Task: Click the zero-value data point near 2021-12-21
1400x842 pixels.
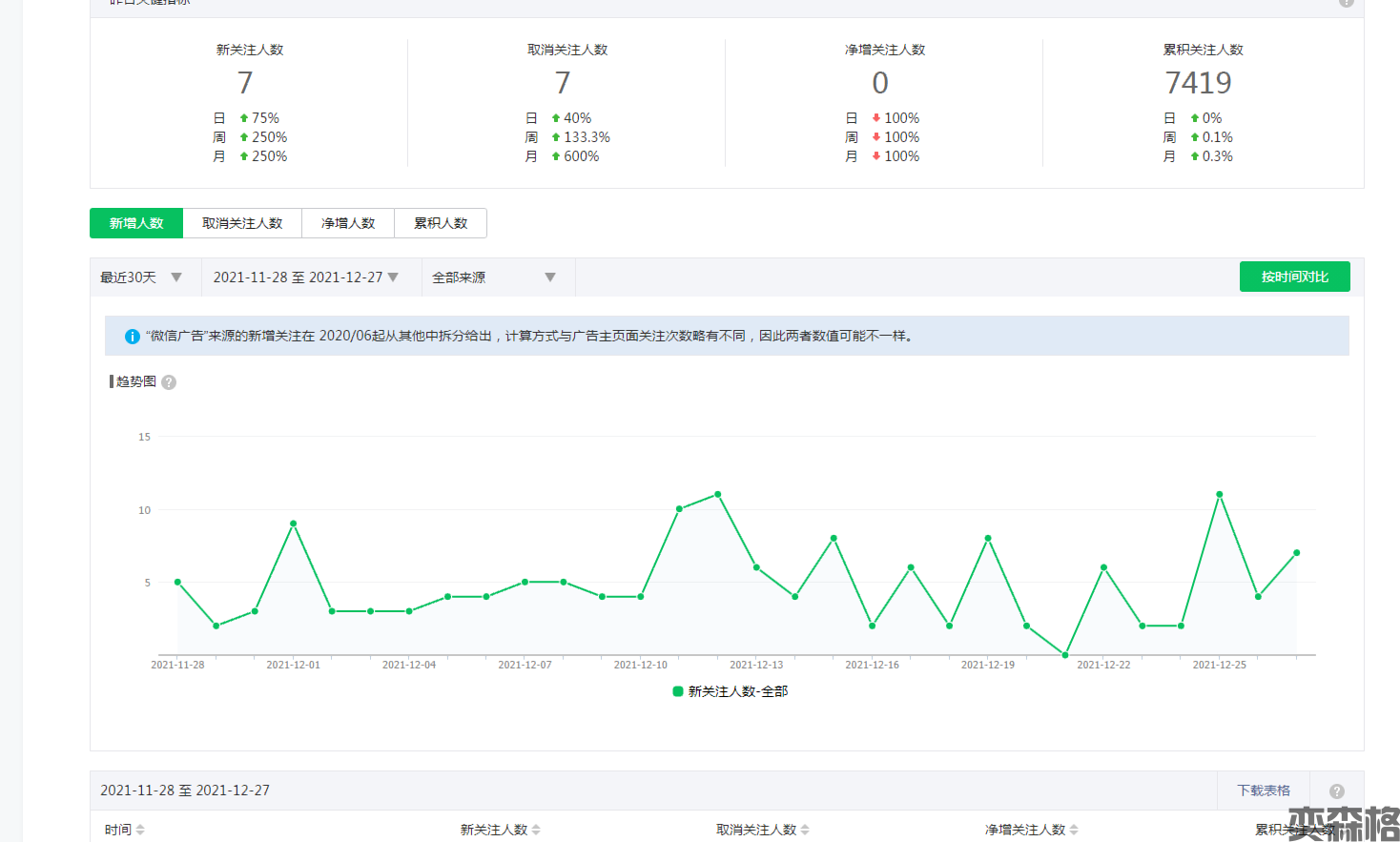Action: (1065, 655)
